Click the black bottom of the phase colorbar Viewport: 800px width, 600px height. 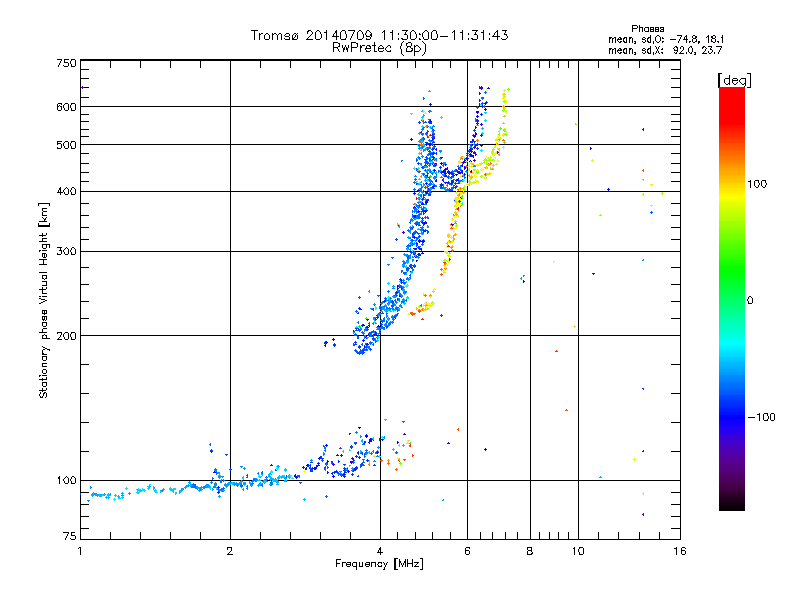point(732,505)
